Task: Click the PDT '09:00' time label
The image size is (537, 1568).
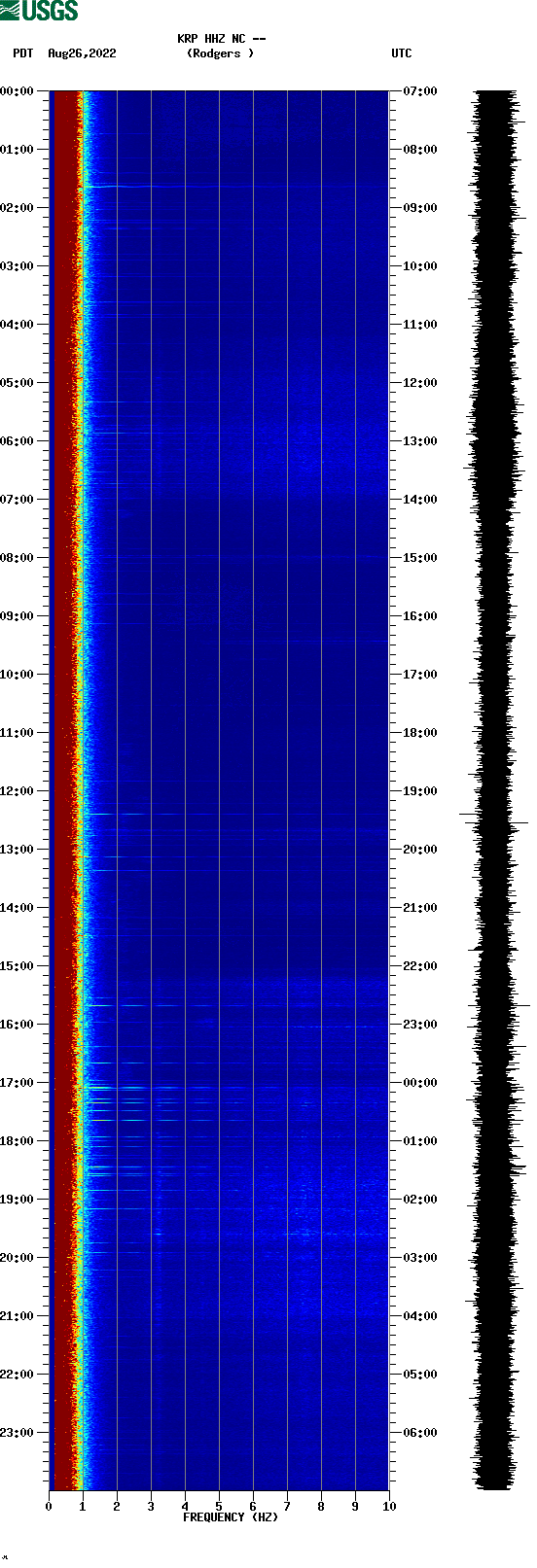Action: 18,616
